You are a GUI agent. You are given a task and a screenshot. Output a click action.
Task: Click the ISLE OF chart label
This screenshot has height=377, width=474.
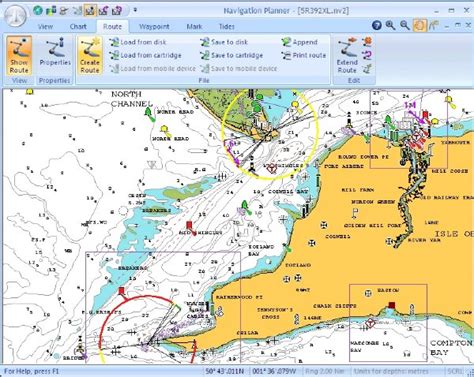pos(454,234)
